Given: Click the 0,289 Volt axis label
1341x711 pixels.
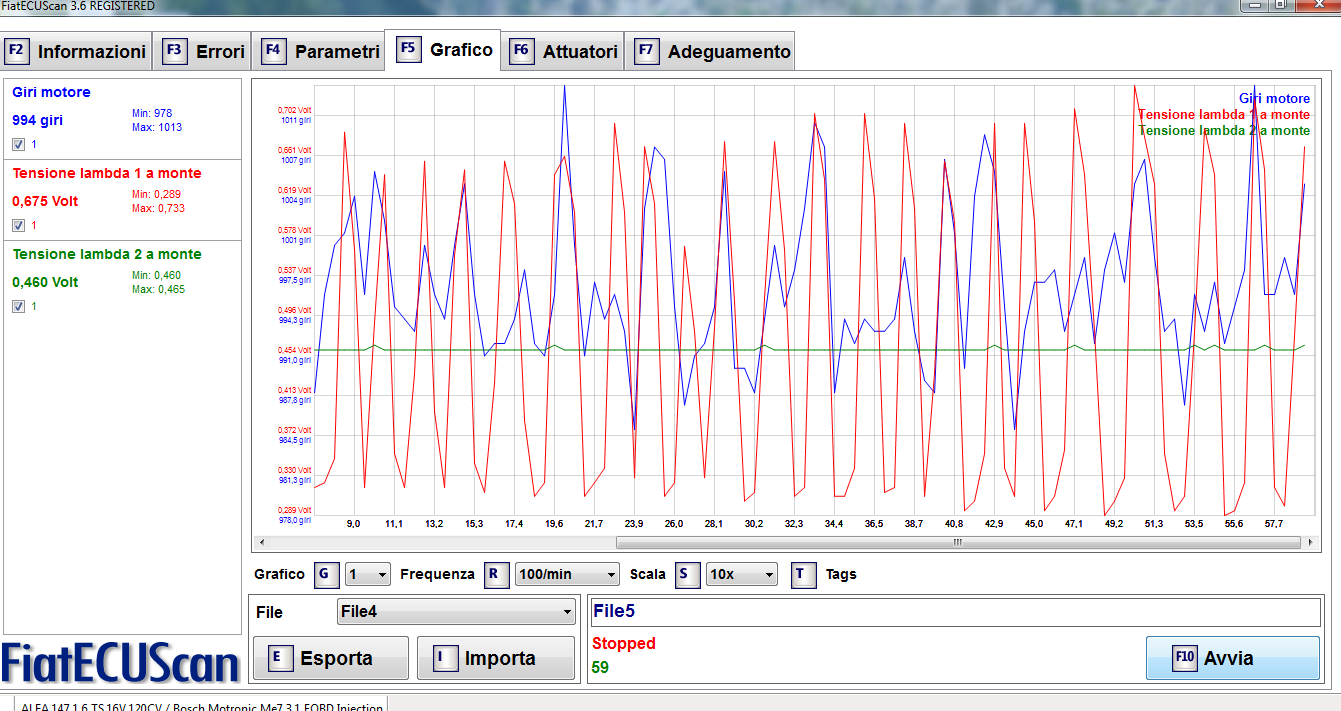Looking at the screenshot, I should point(295,510).
